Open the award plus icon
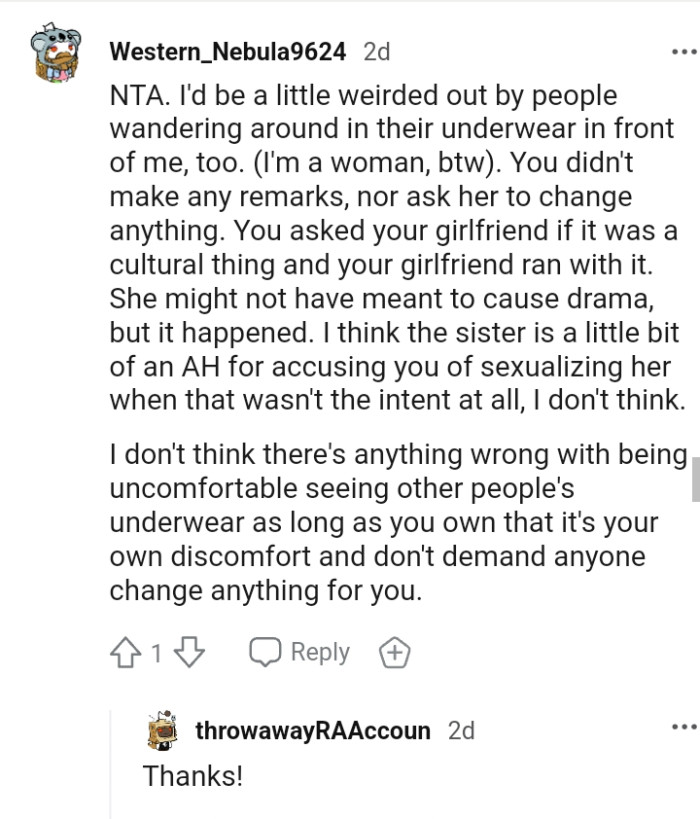This screenshot has height=819, width=700. pyautogui.click(x=395, y=651)
